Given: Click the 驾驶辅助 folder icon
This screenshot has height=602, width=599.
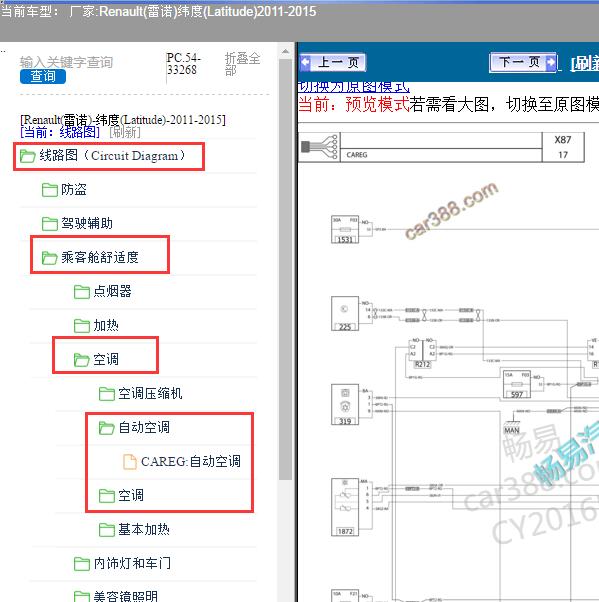Looking at the screenshot, I should click(50, 224).
